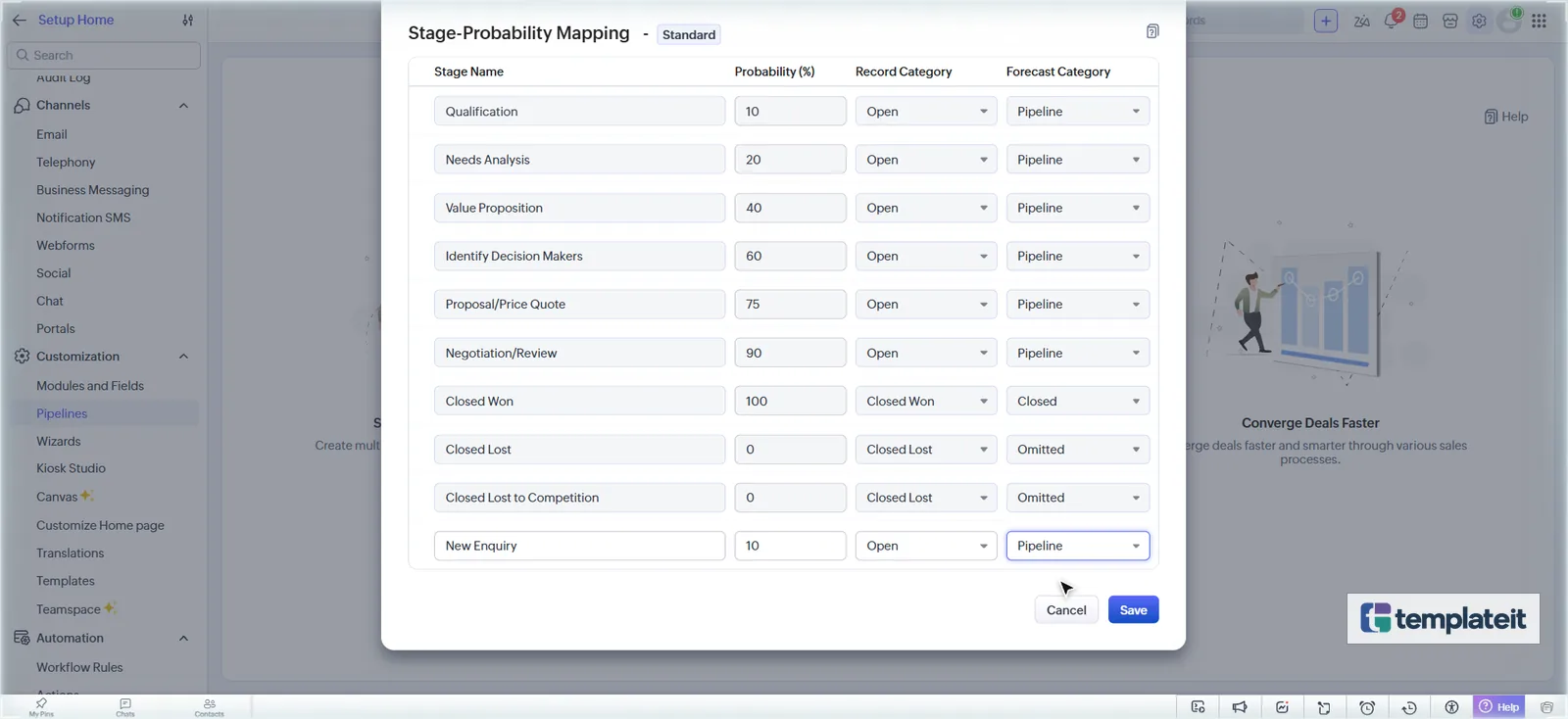
Task: Open the marketplace store icon
Action: click(1450, 21)
